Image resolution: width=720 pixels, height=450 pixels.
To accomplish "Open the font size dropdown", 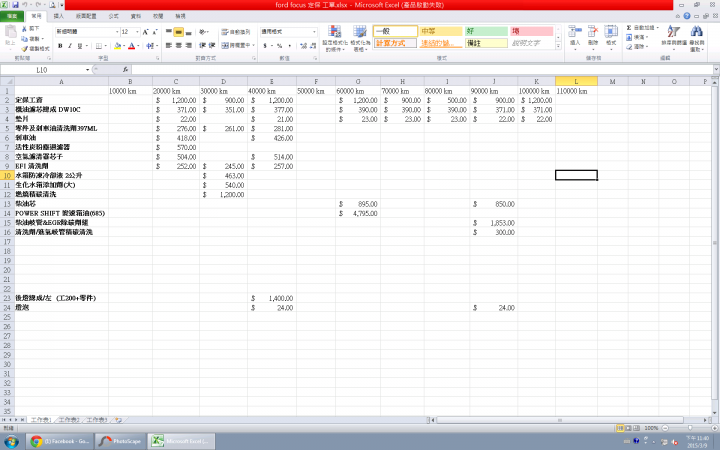I will (x=137, y=32).
